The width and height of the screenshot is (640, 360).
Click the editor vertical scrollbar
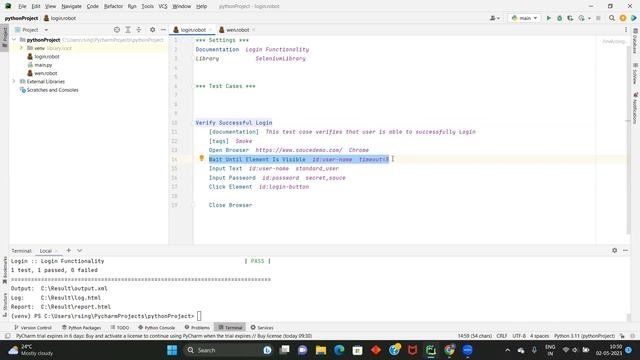[x=629, y=139]
